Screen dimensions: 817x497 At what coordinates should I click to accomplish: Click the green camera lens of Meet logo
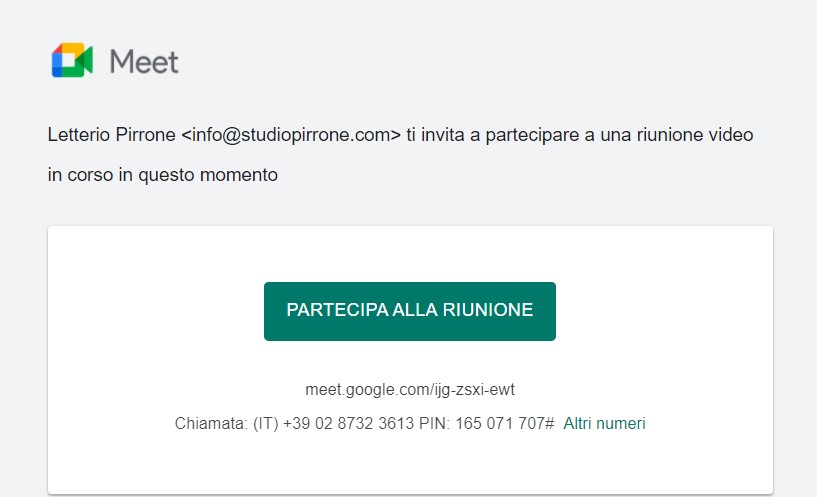pos(87,60)
